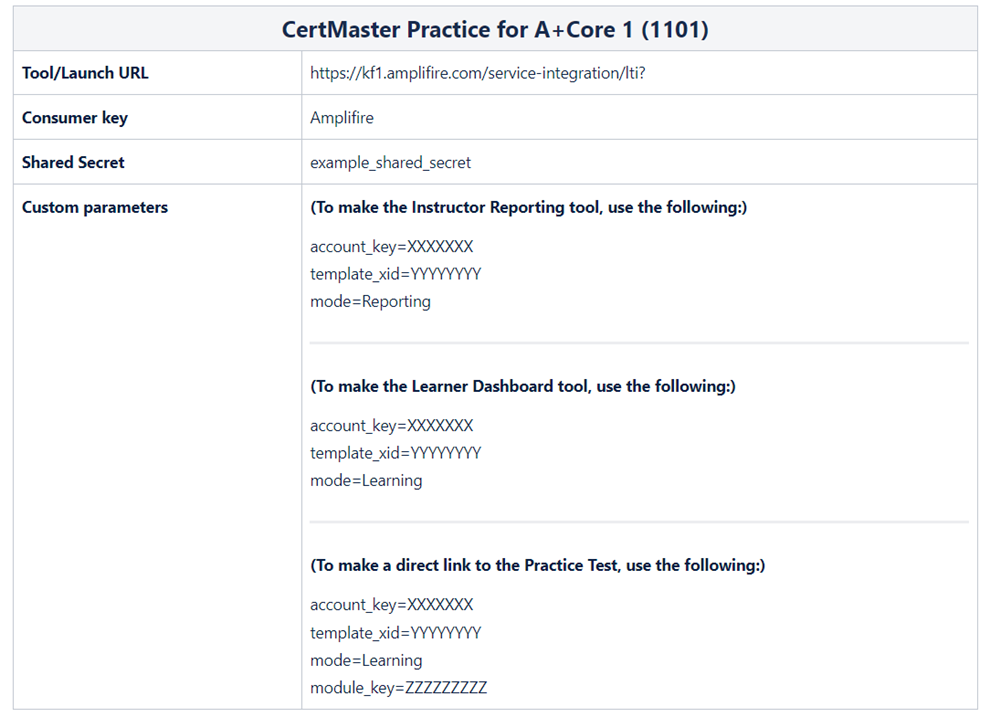
Task: Click the module_key=ZZZZZZZZZ parameter
Action: tap(398, 688)
